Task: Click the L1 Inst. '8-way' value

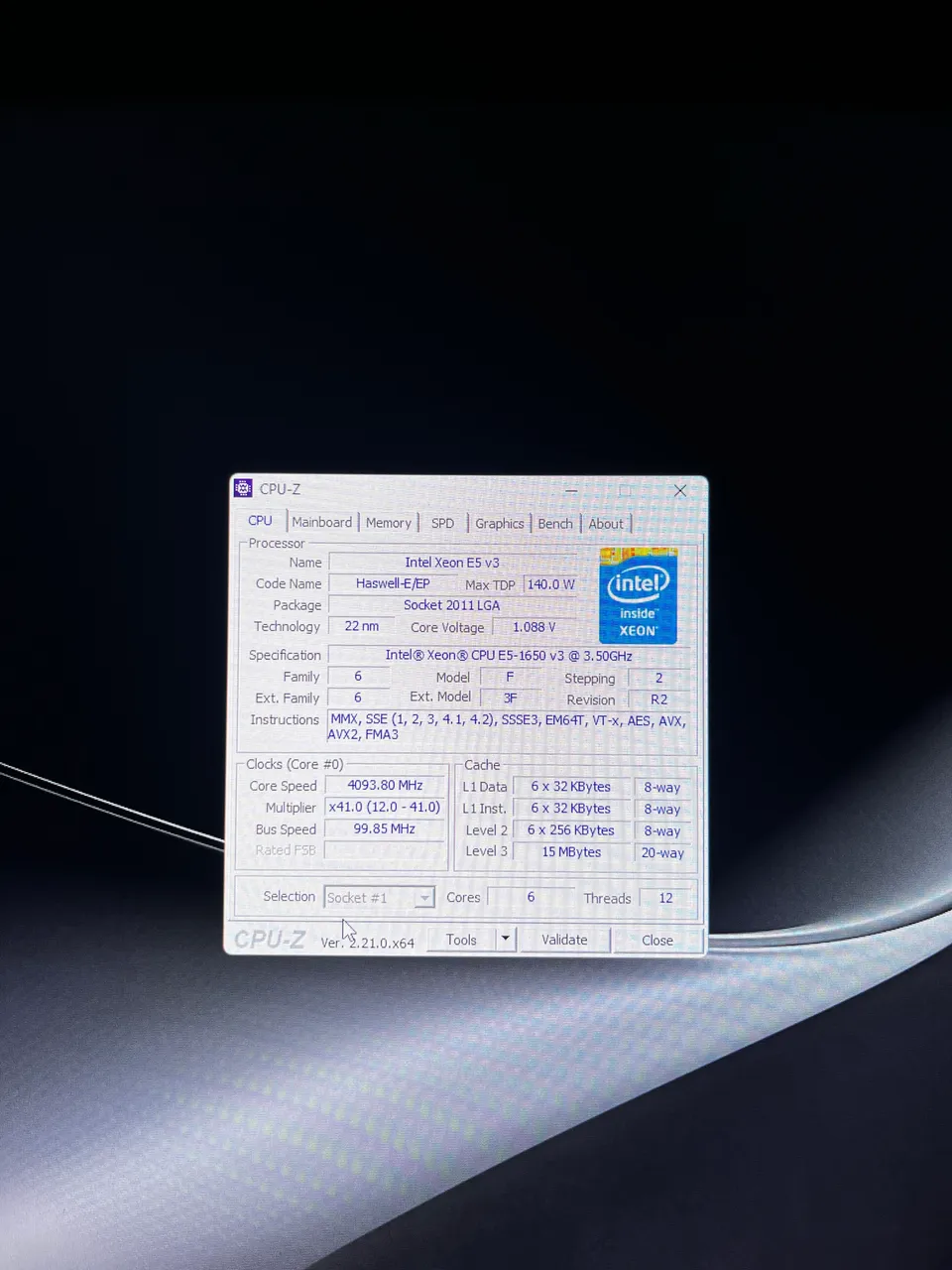Action: 662,810
